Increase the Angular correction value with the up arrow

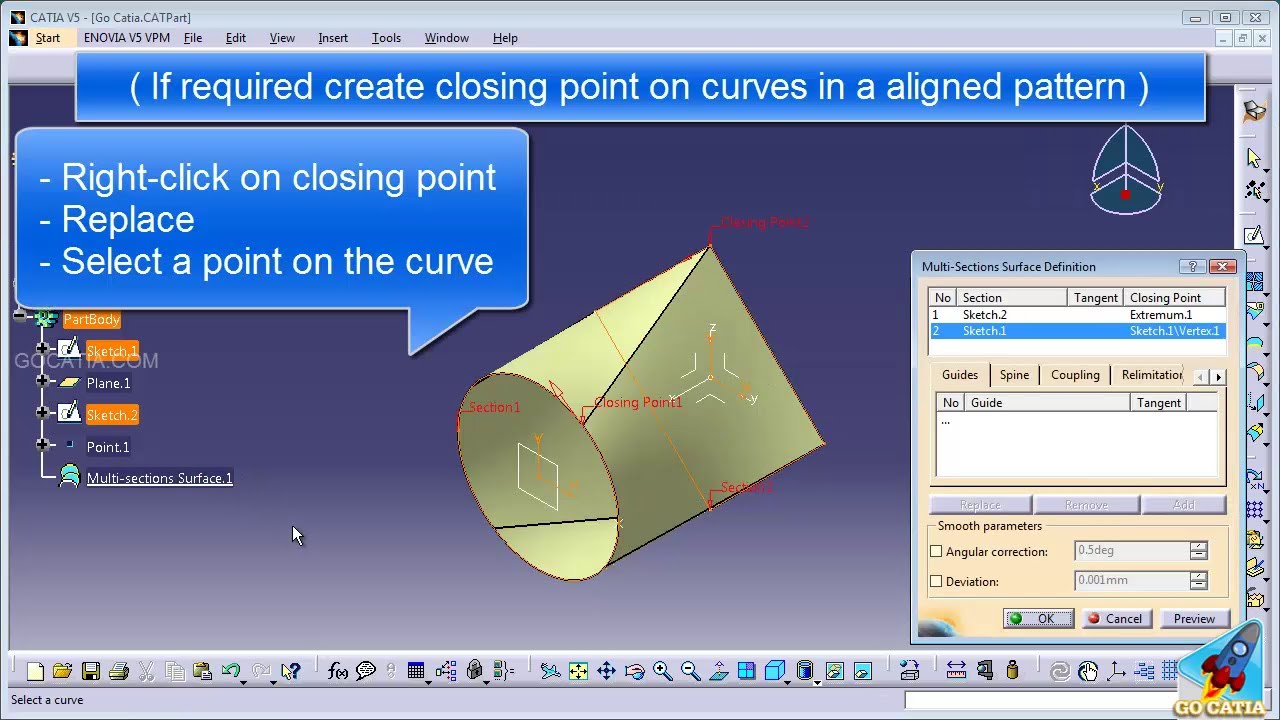(1198, 546)
